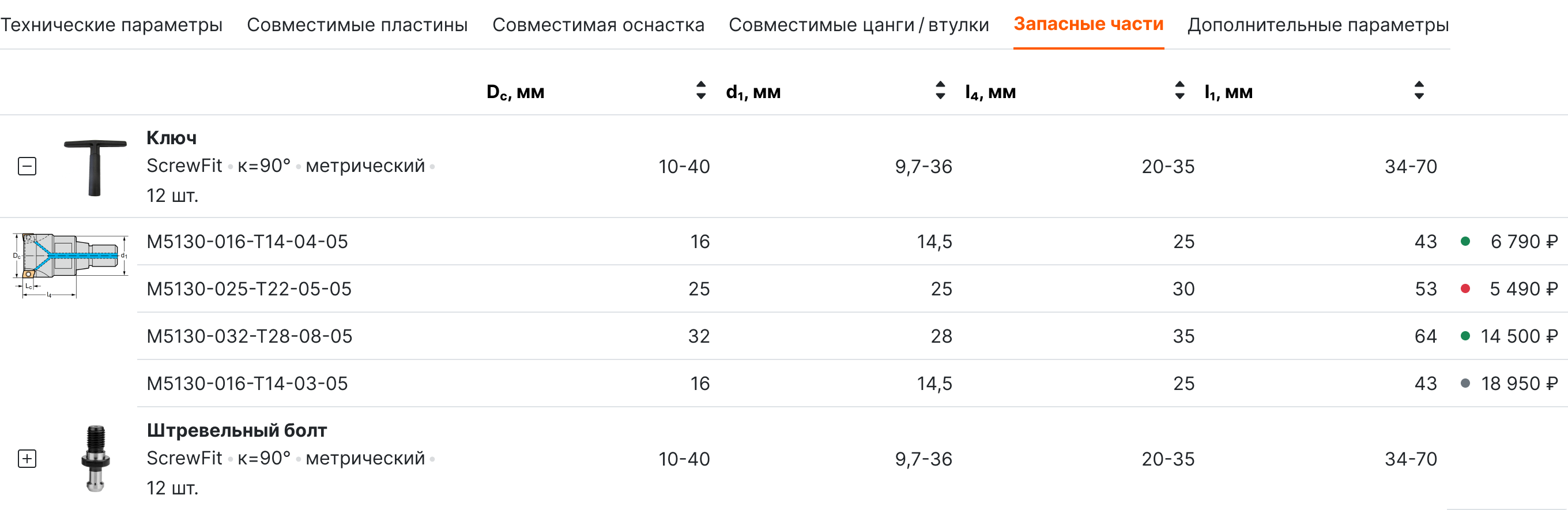Click the gray status dot for 18 950 ₽
1568x510 pixels.
(x=1465, y=383)
